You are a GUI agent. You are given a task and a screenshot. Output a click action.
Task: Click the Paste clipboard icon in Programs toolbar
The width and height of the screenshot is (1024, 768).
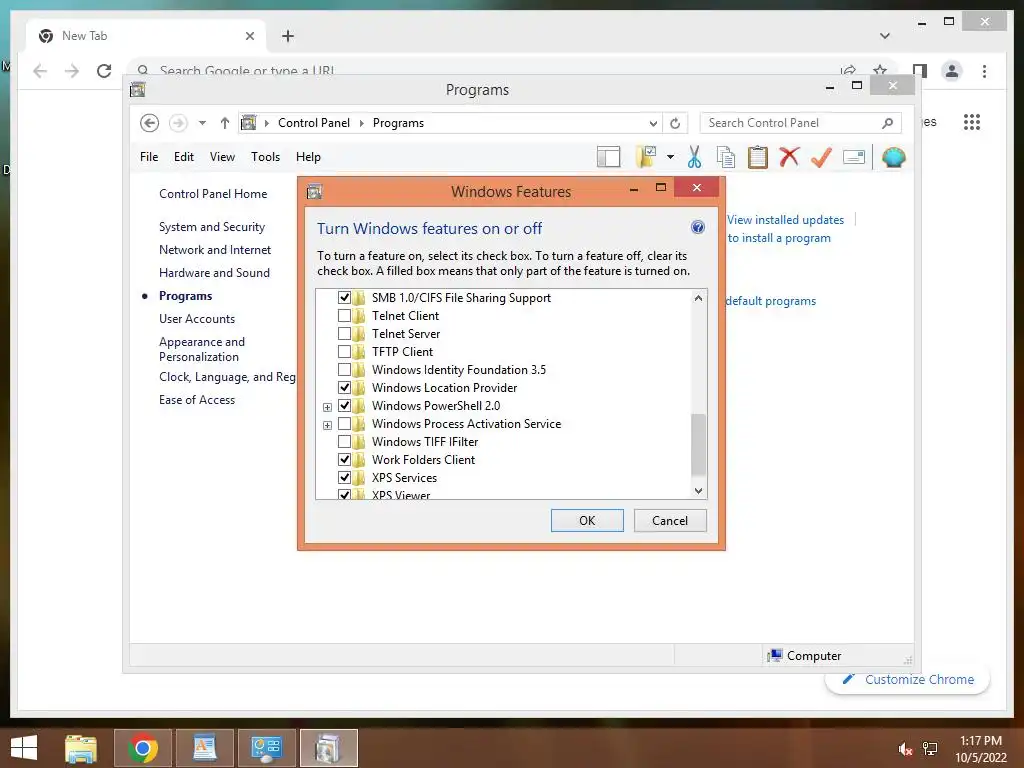click(x=758, y=157)
